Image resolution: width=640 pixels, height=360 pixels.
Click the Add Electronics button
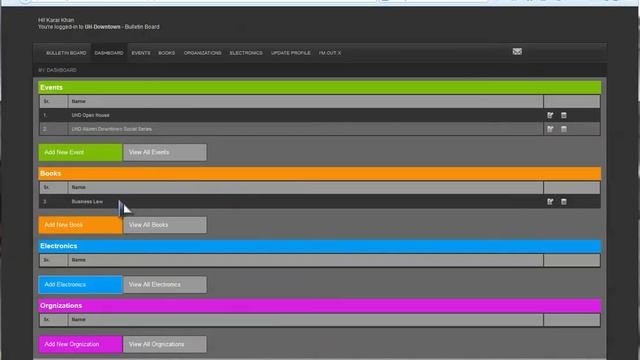[80, 284]
